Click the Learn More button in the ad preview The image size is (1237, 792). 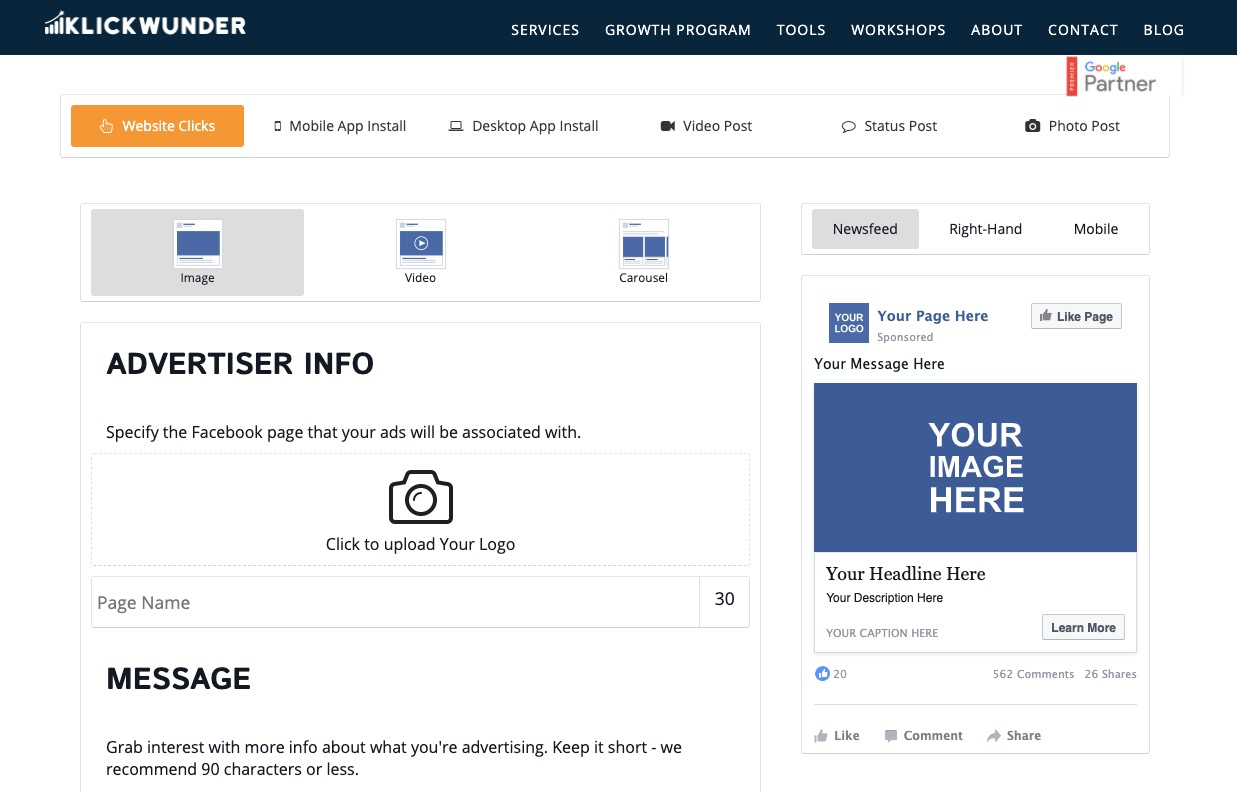pos(1083,627)
